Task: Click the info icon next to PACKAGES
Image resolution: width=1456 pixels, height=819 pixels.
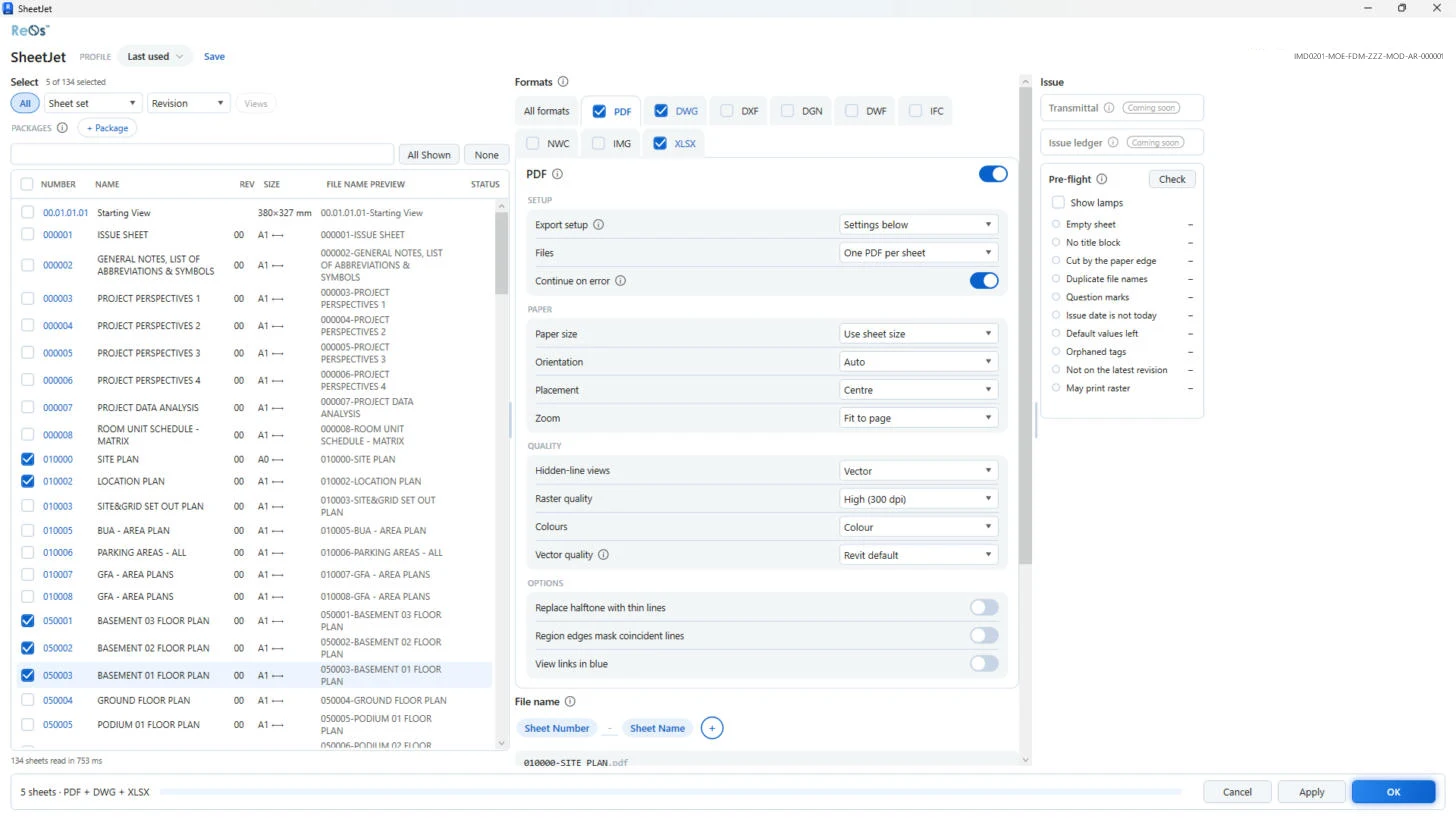Action: point(62,128)
